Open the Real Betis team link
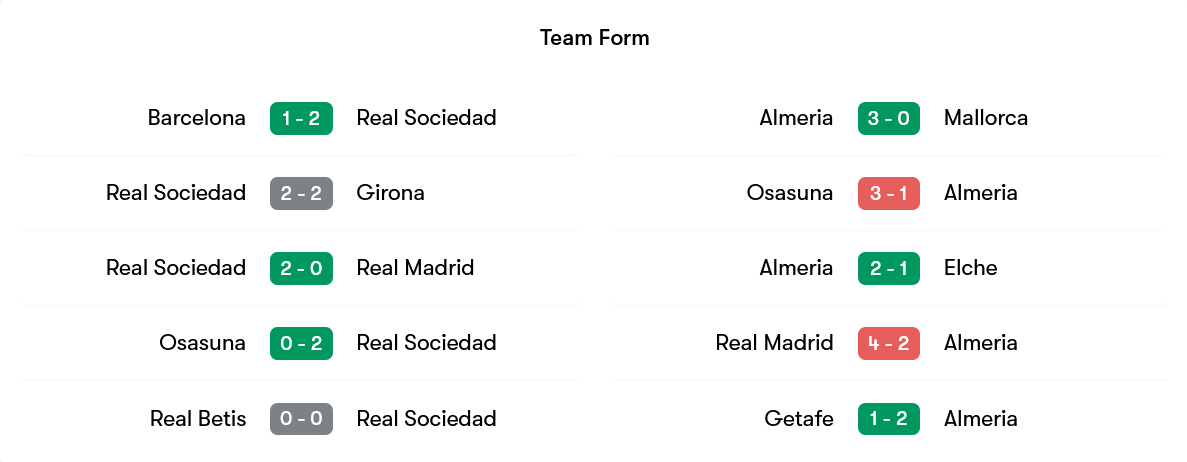 [x=198, y=418]
